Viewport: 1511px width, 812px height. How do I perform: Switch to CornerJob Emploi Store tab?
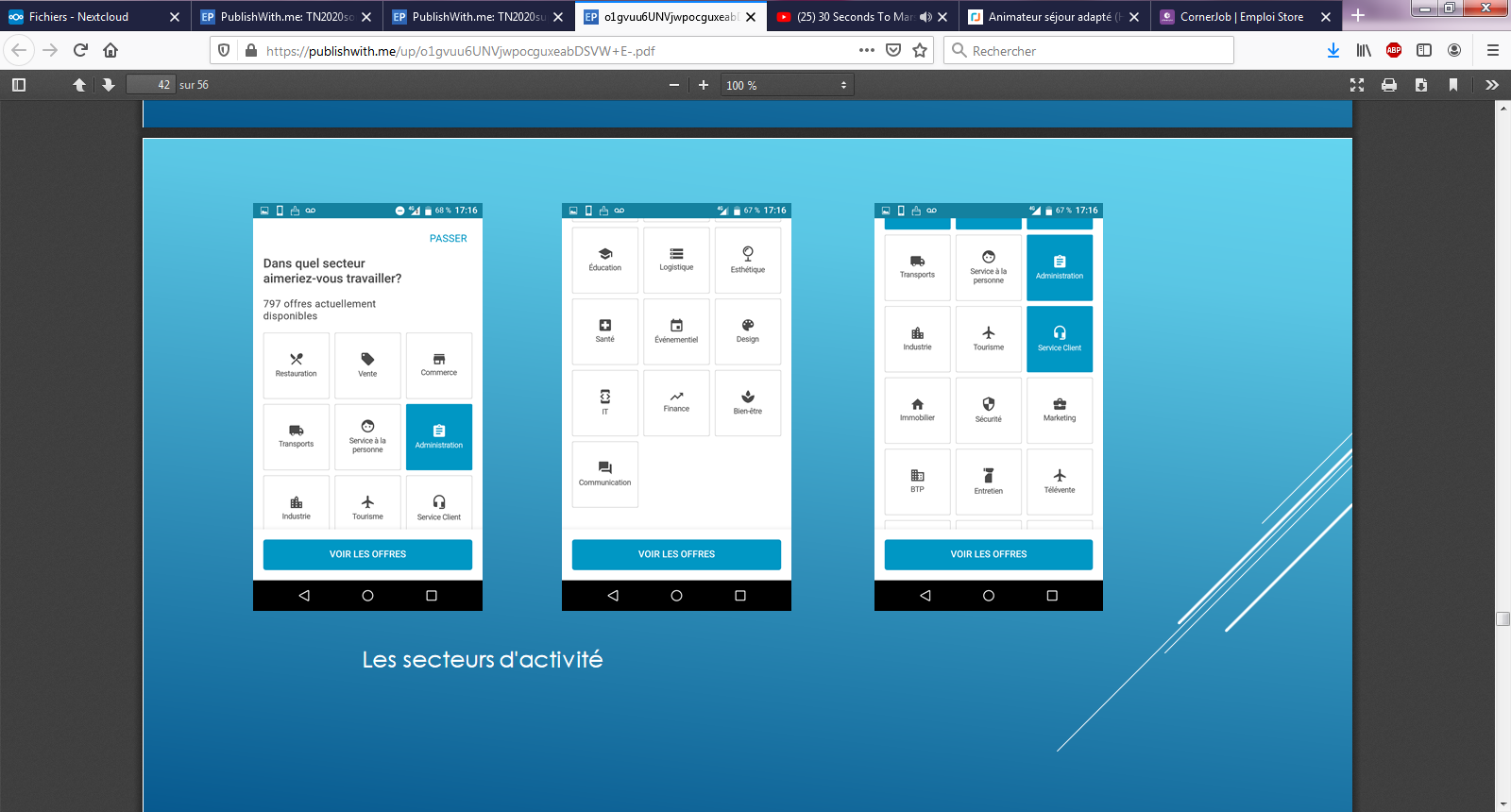tap(1241, 17)
